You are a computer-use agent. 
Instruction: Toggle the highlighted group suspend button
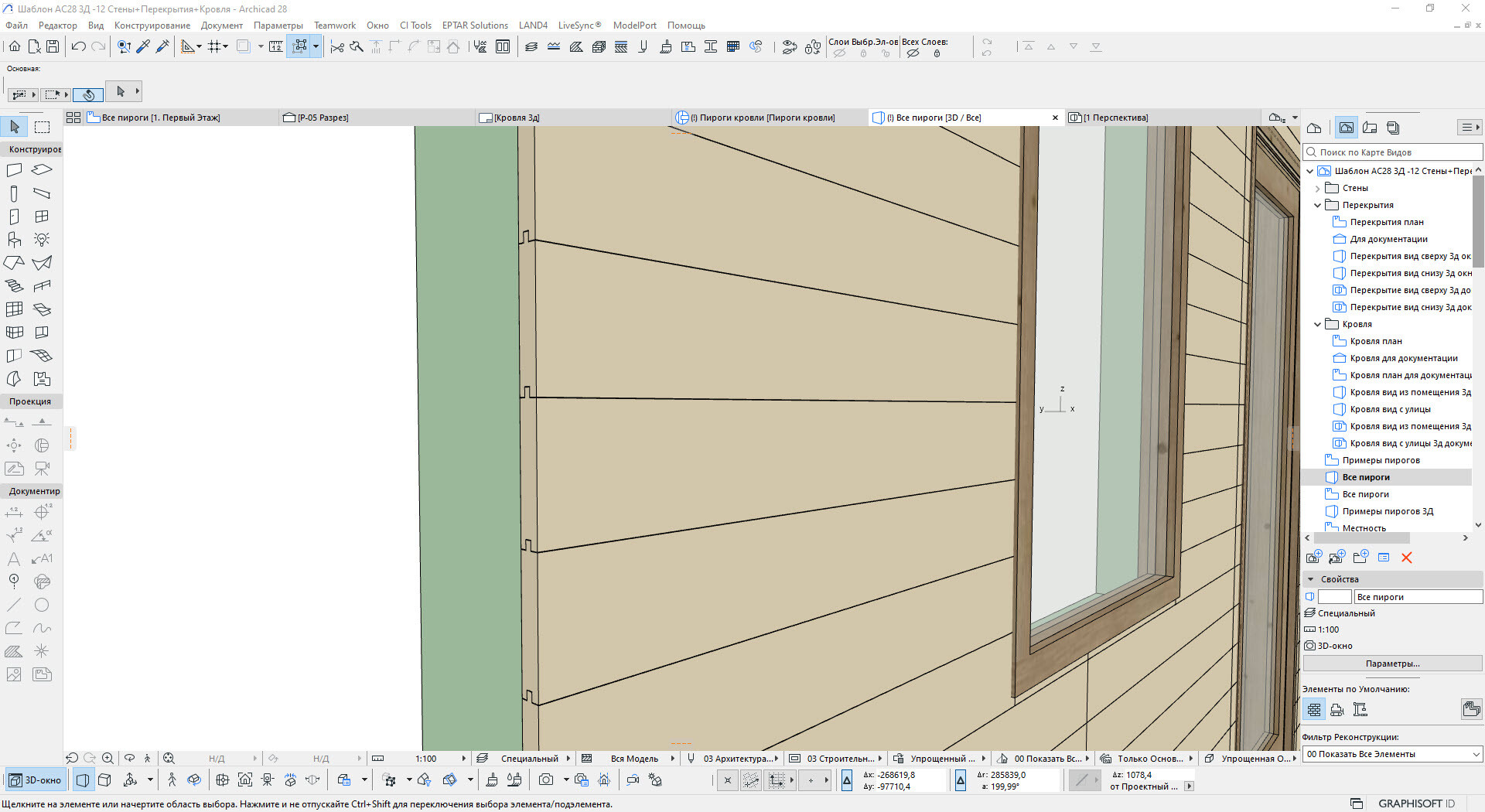[x=300, y=46]
